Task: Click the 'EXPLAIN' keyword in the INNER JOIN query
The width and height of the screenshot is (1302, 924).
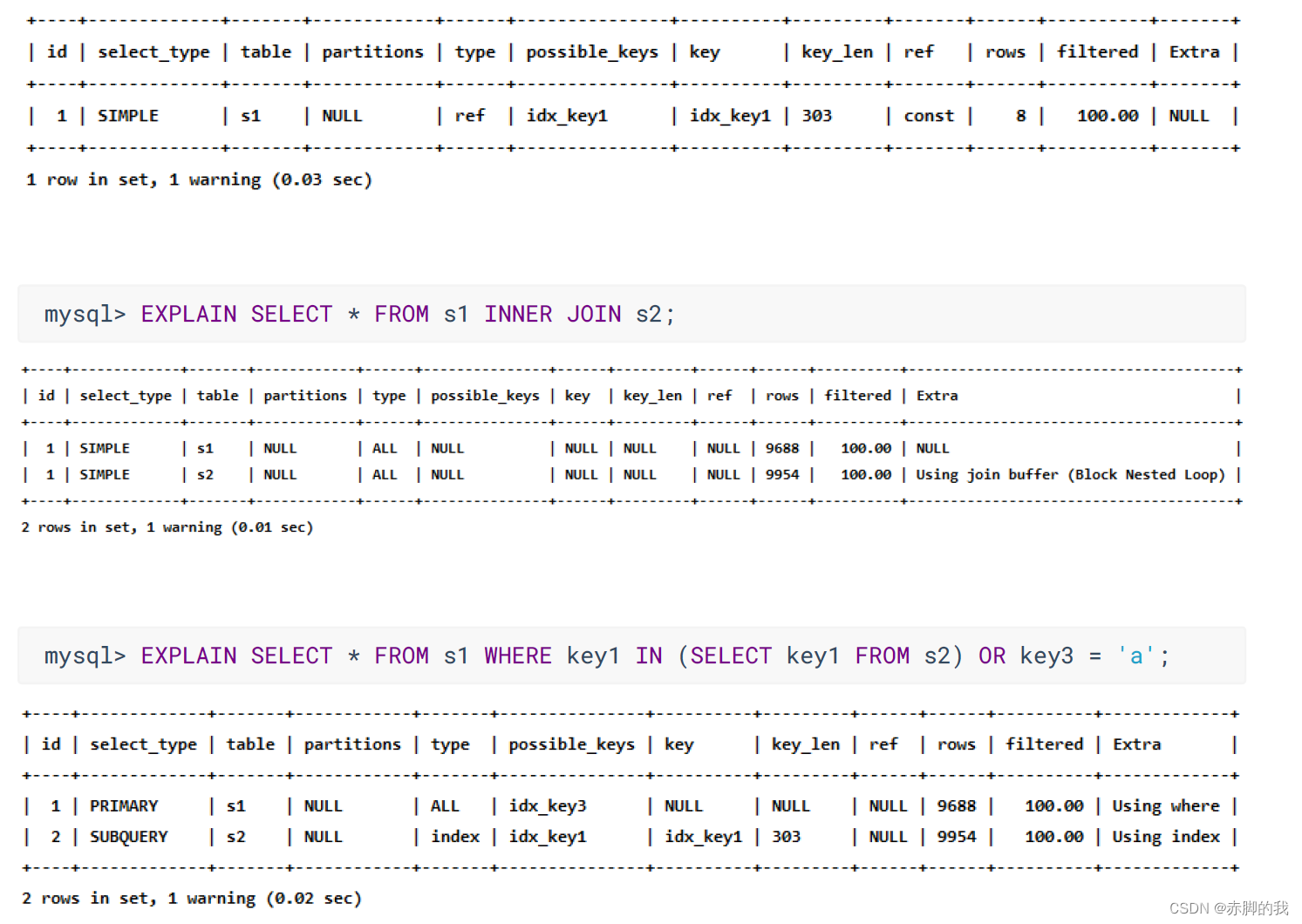Action: [x=188, y=314]
